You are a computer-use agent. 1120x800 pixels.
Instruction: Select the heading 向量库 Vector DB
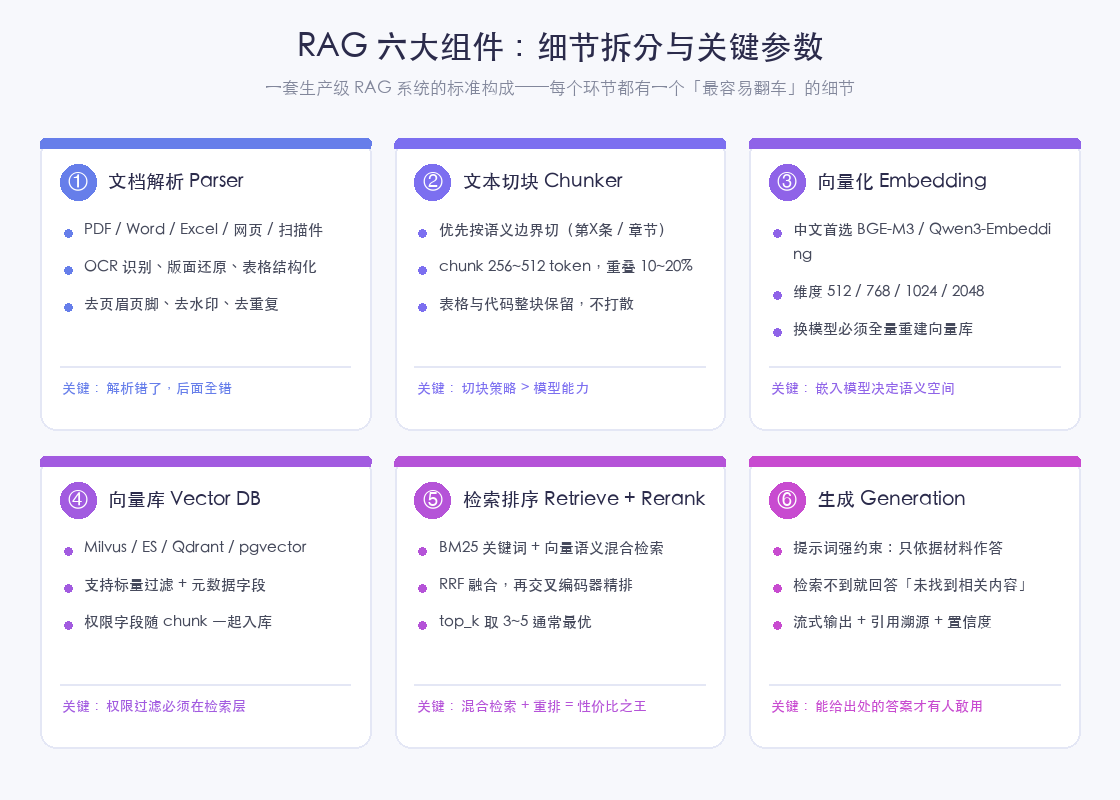coord(184,499)
